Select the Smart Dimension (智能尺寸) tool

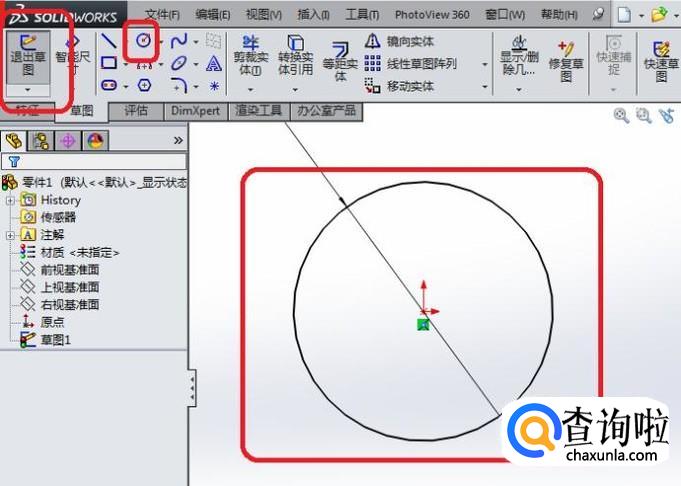[x=73, y=56]
